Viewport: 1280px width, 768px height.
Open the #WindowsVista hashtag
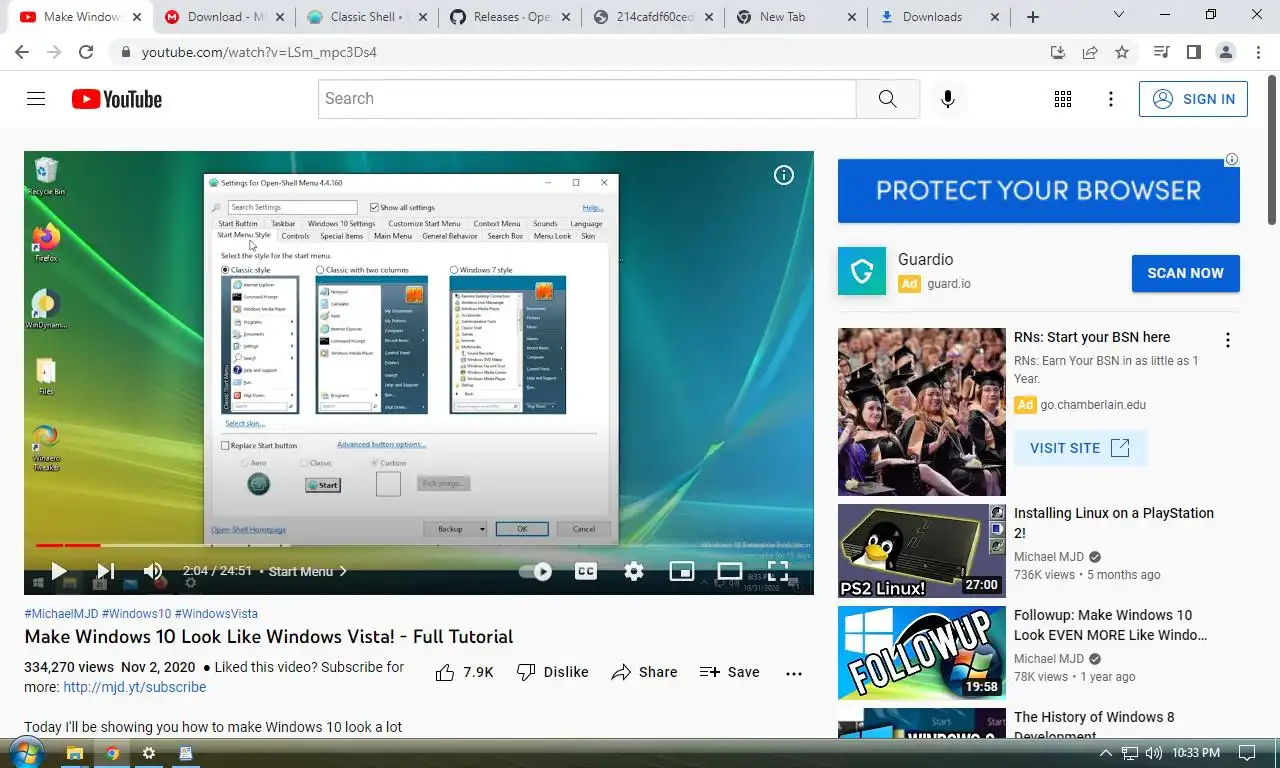pyautogui.click(x=216, y=614)
